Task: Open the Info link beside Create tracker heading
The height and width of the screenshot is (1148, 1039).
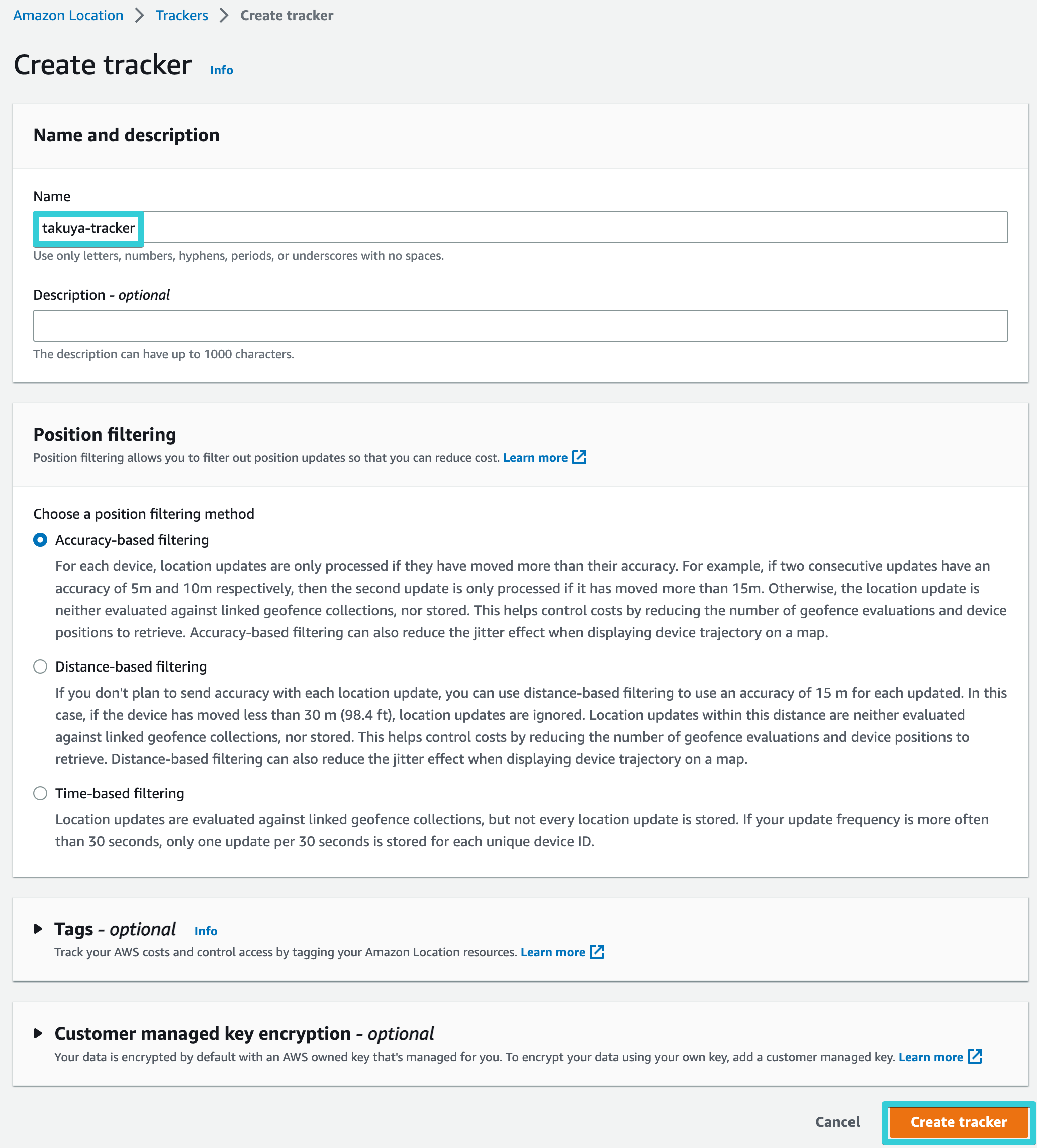Action: coord(221,69)
